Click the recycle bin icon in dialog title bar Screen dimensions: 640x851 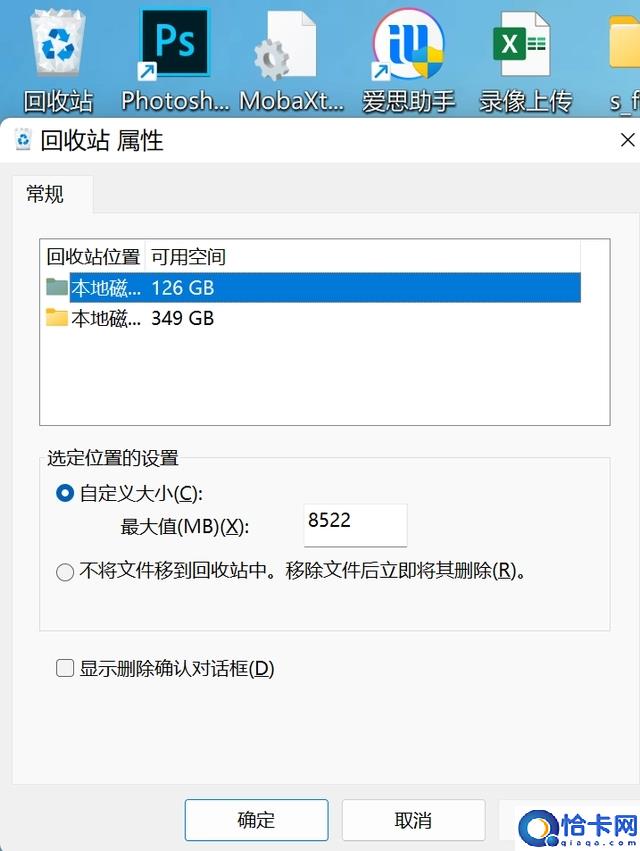pyautogui.click(x=23, y=140)
